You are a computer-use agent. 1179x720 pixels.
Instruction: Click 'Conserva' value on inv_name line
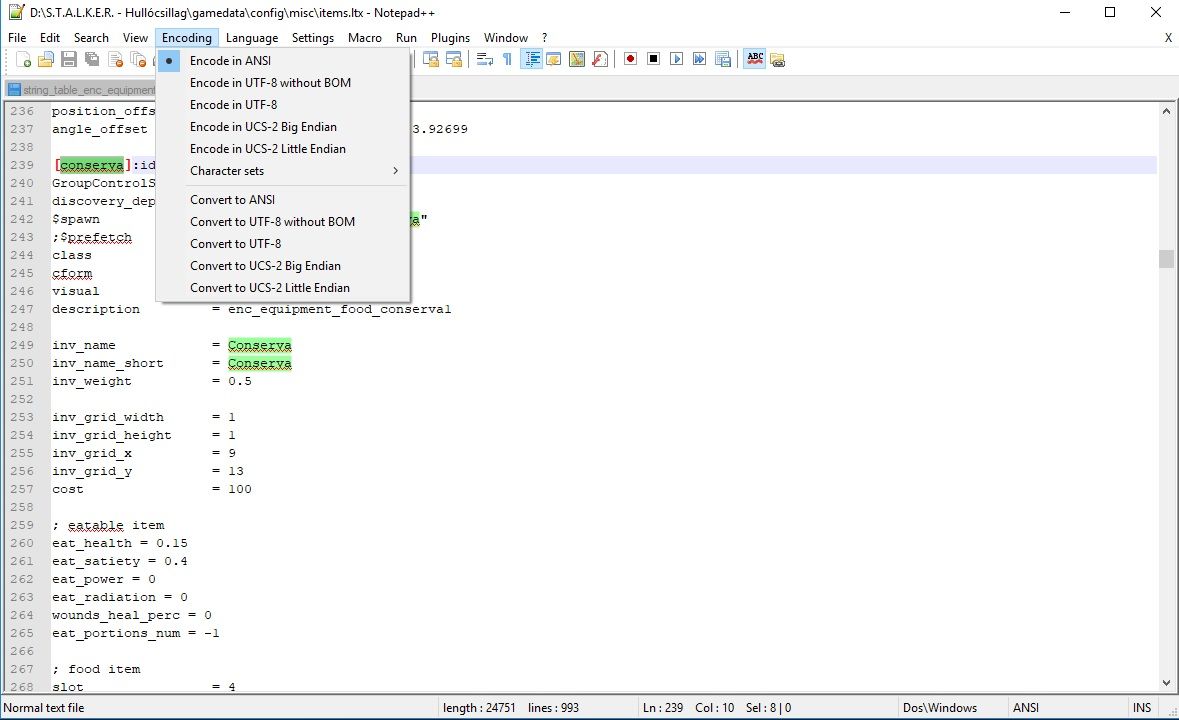click(x=259, y=346)
